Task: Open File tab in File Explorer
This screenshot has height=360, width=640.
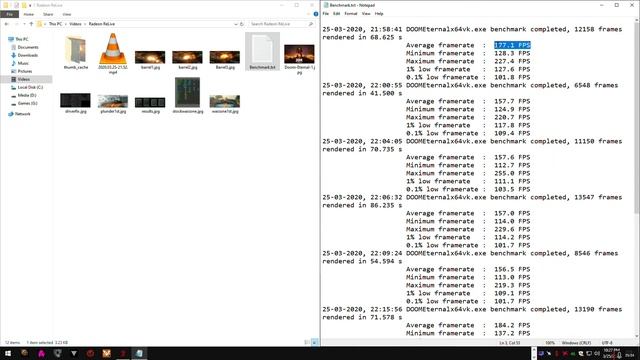Action: 9,14
